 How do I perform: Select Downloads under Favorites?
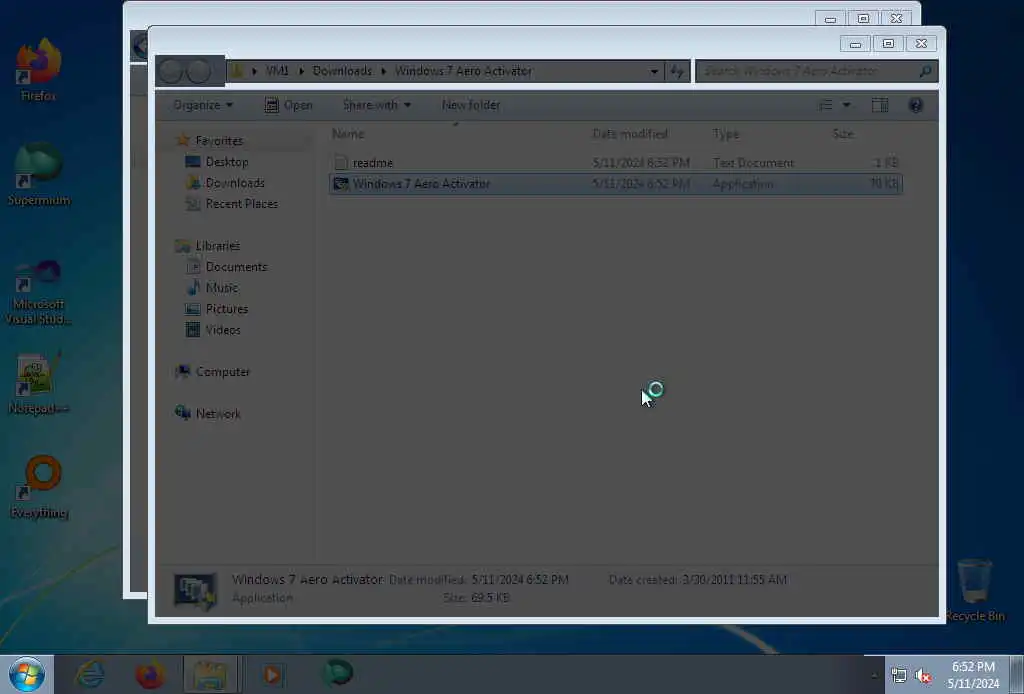(x=234, y=183)
